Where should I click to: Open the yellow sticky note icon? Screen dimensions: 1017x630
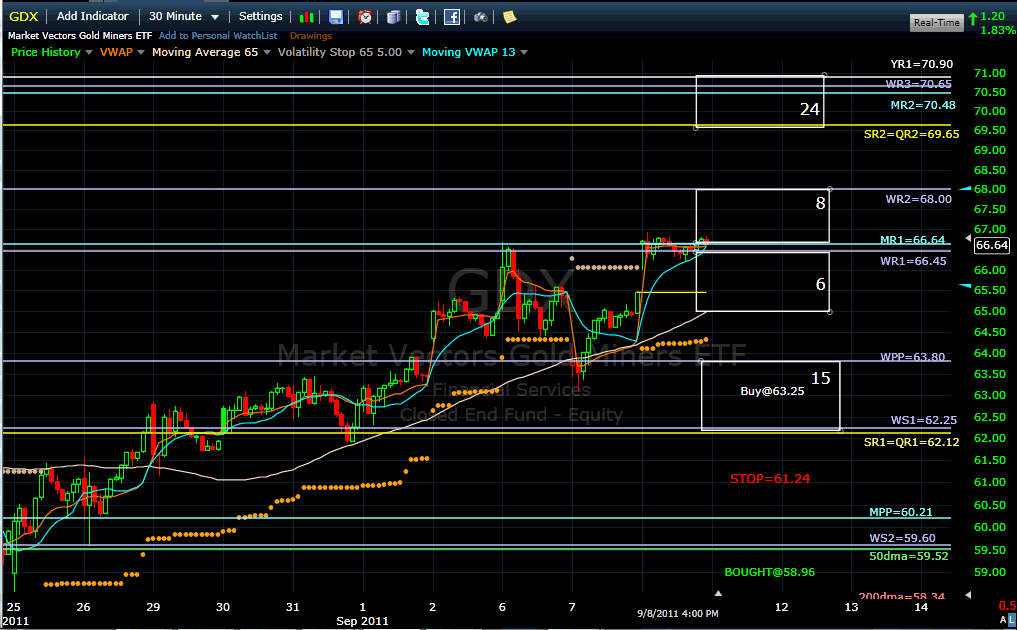[x=510, y=17]
